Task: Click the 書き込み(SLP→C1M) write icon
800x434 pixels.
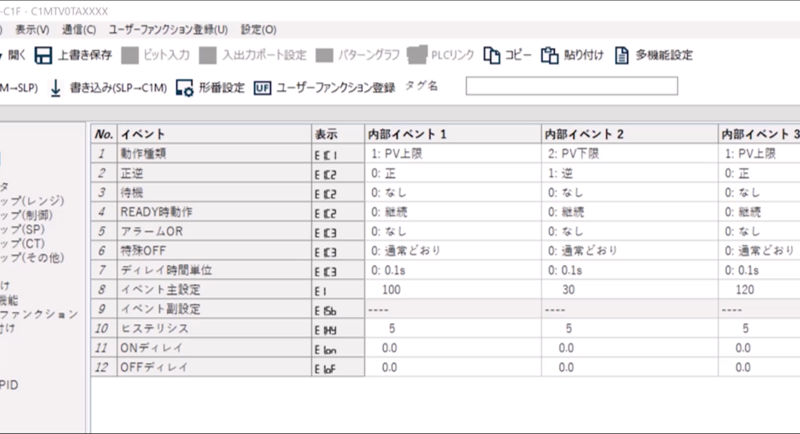Action: pos(57,87)
